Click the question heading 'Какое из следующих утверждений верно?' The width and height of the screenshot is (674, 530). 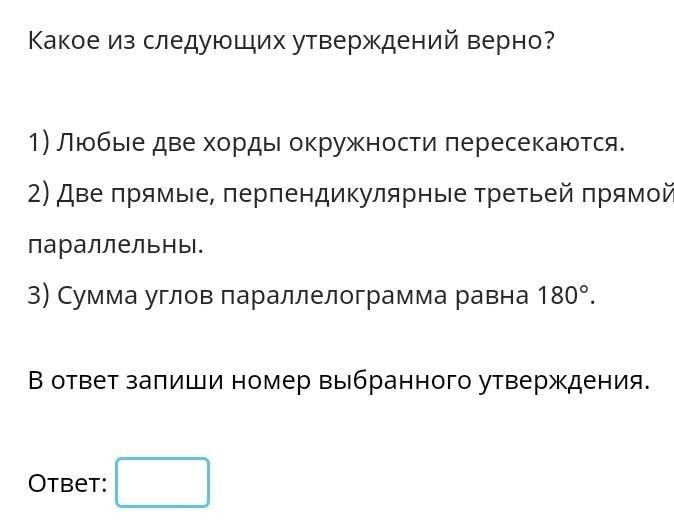click(291, 41)
